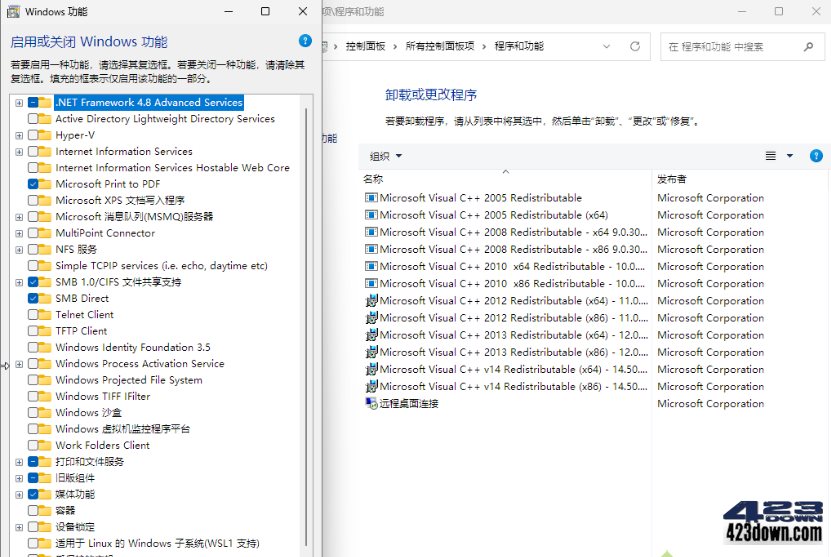Click the Hyper-V folder icon
The height and width of the screenshot is (557, 831).
tap(45, 135)
